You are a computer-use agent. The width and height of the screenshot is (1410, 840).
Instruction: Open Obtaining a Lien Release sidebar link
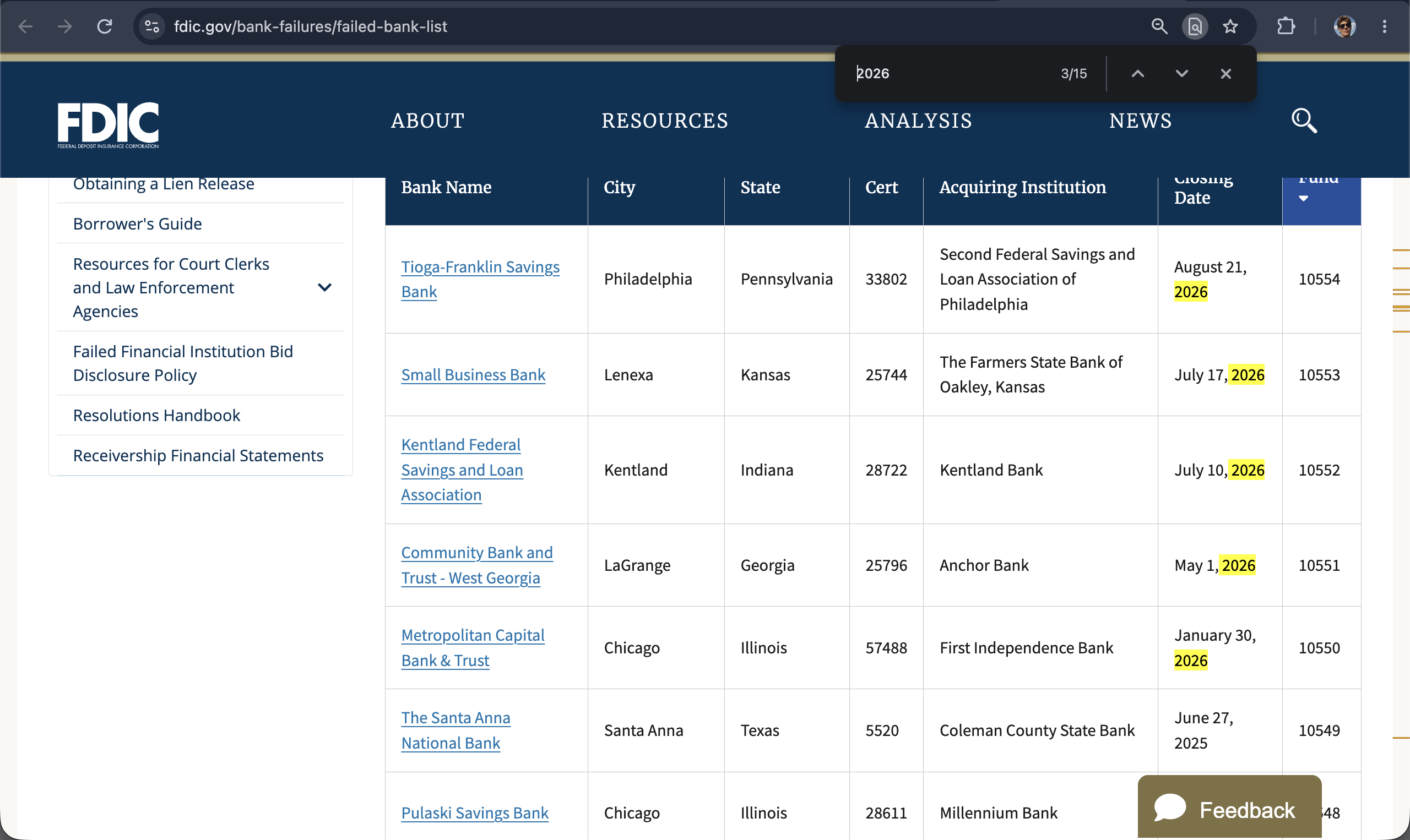point(164,184)
